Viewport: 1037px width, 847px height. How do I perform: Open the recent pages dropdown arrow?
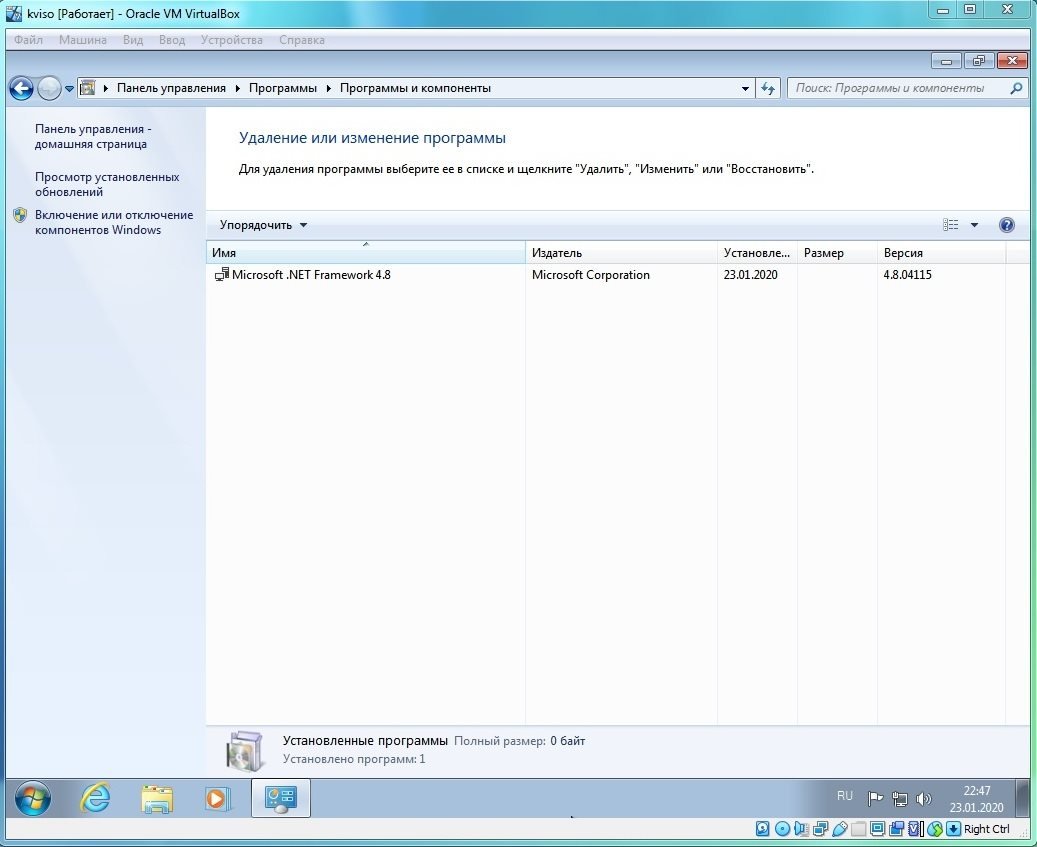(69, 89)
